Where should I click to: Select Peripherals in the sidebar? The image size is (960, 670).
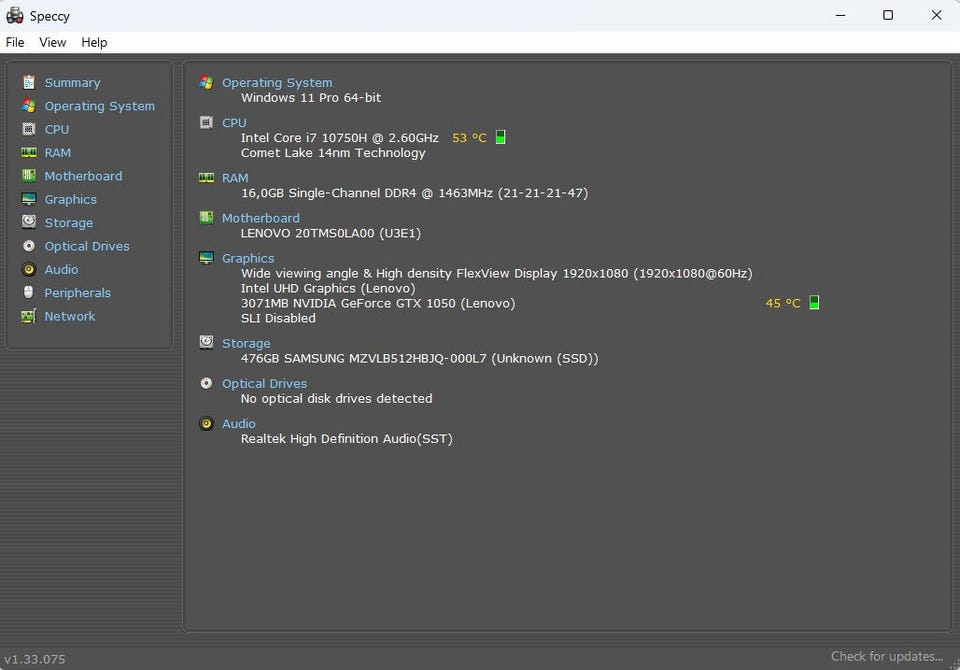coord(78,293)
